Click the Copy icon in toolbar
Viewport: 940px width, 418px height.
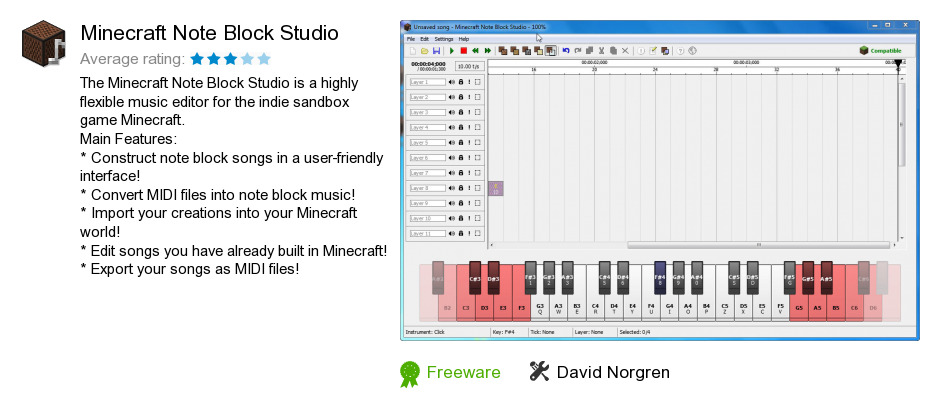pyautogui.click(x=589, y=51)
